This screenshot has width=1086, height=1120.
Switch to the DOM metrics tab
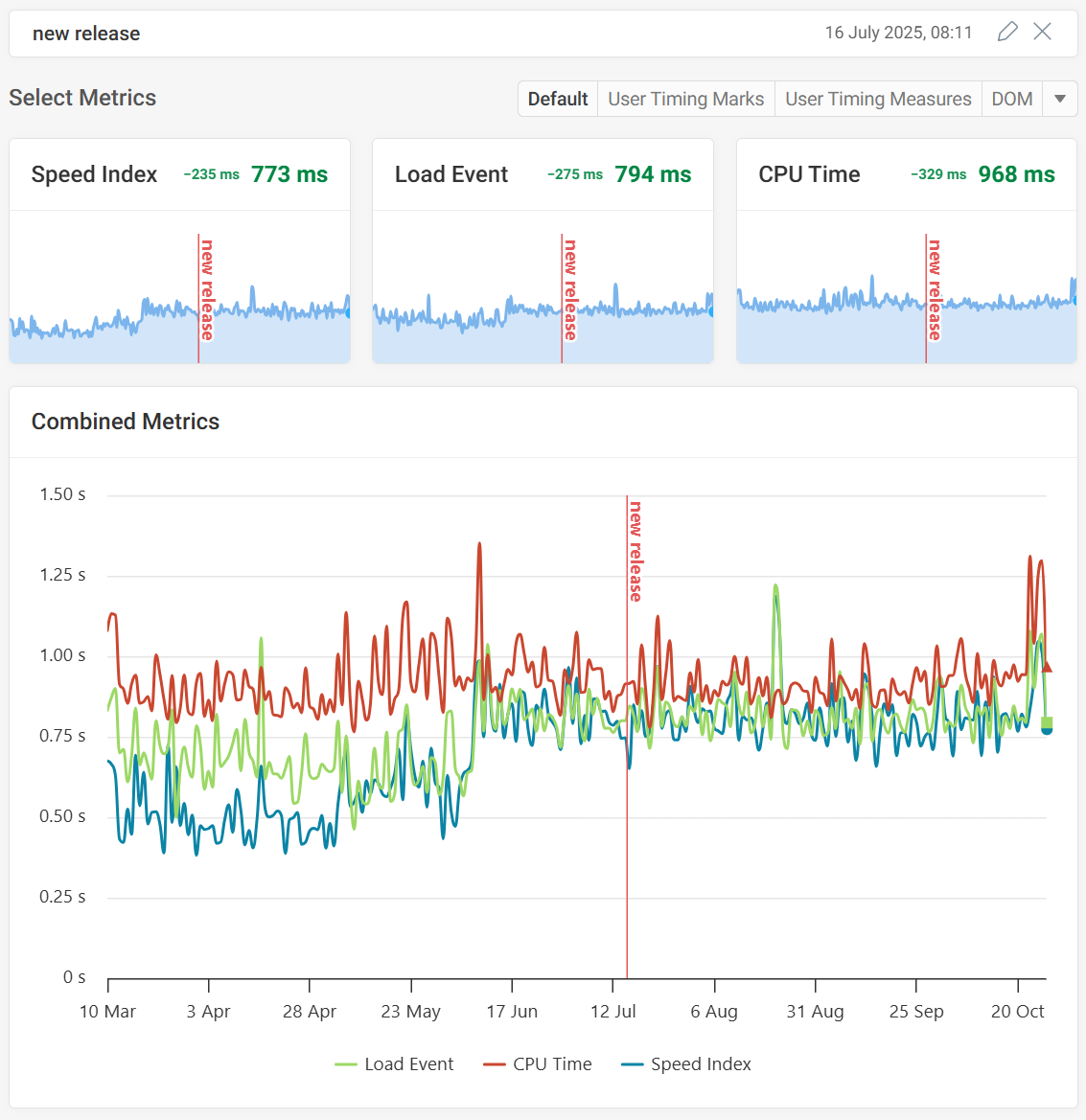point(1011,99)
